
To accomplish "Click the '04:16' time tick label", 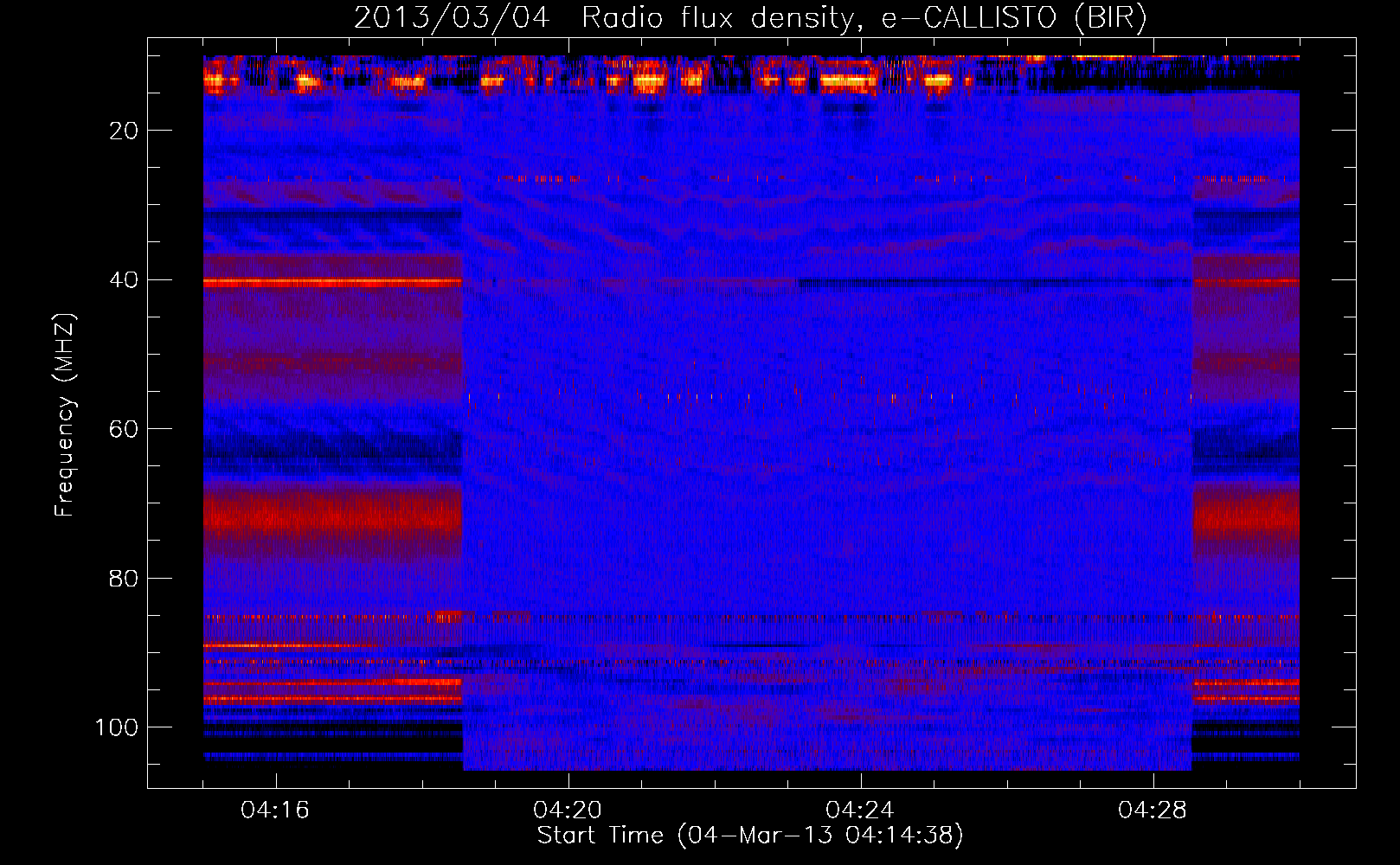I will (x=275, y=811).
